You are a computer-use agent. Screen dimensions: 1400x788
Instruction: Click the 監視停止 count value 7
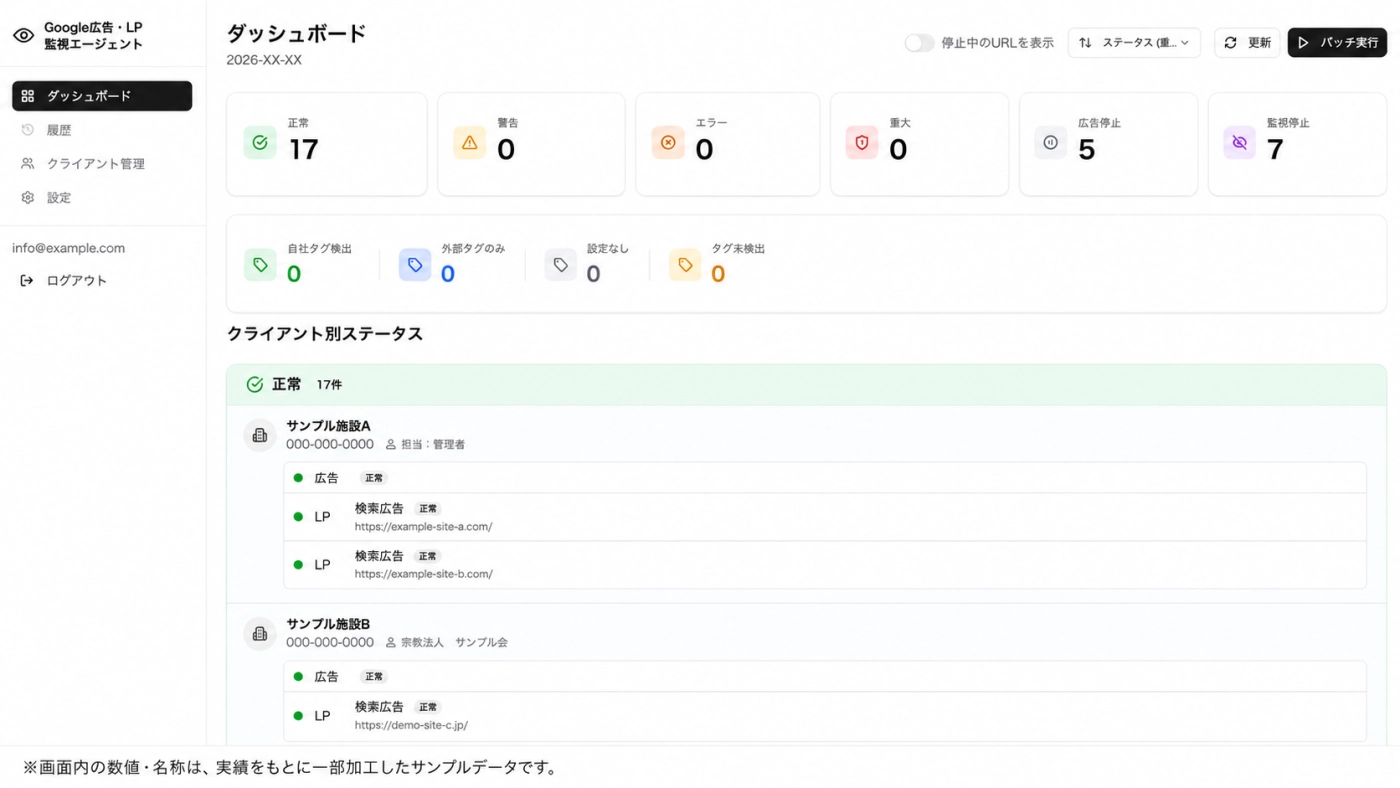point(1275,150)
